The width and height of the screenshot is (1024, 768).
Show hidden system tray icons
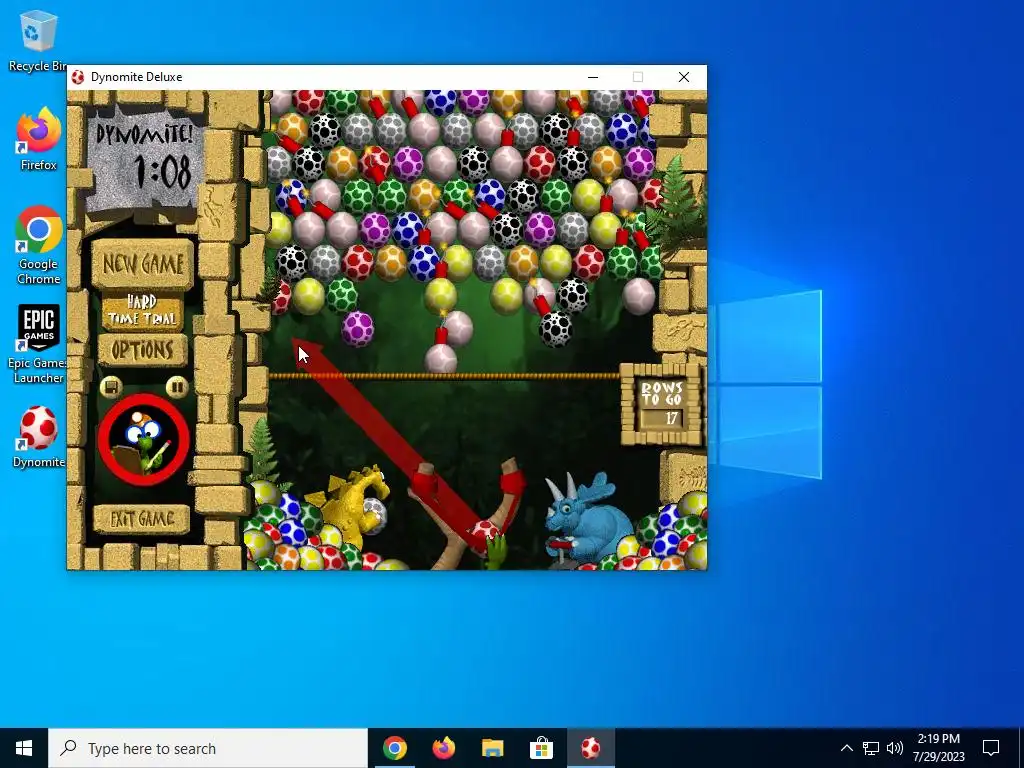(x=846, y=748)
